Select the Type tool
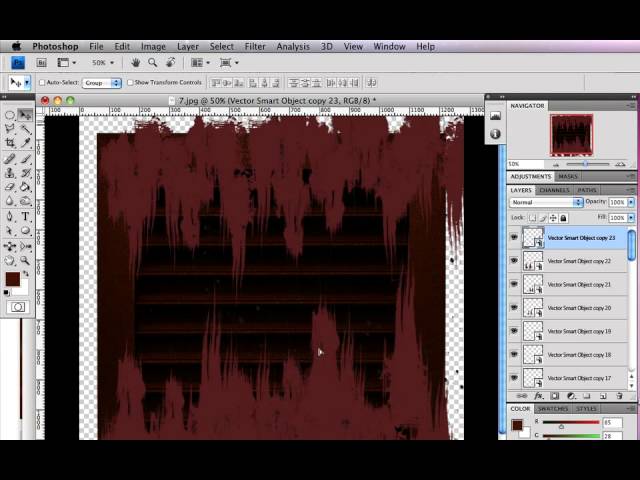The height and width of the screenshot is (480, 640). tap(25, 216)
